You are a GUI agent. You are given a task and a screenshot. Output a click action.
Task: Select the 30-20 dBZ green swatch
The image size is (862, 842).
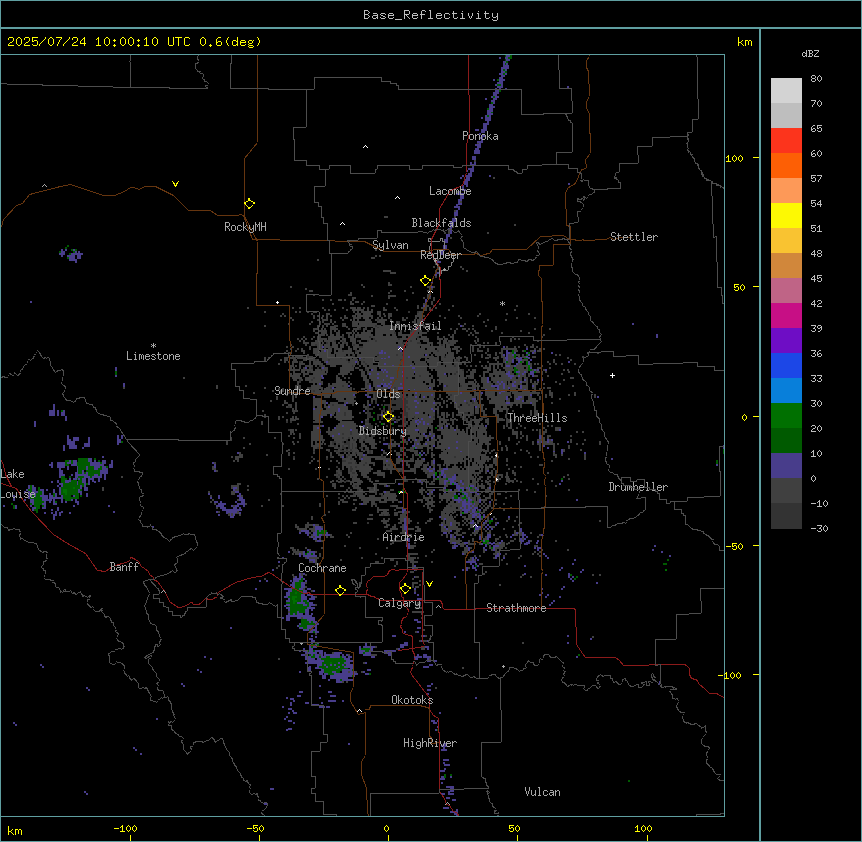[x=786, y=416]
